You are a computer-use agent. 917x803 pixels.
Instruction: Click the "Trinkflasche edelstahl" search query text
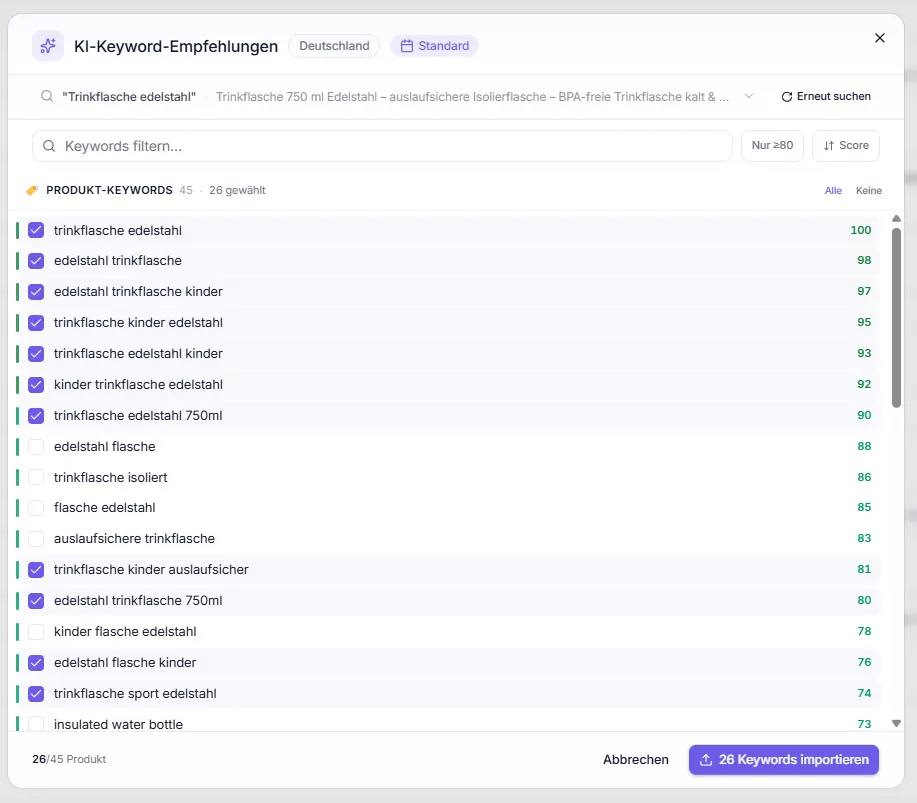129,97
